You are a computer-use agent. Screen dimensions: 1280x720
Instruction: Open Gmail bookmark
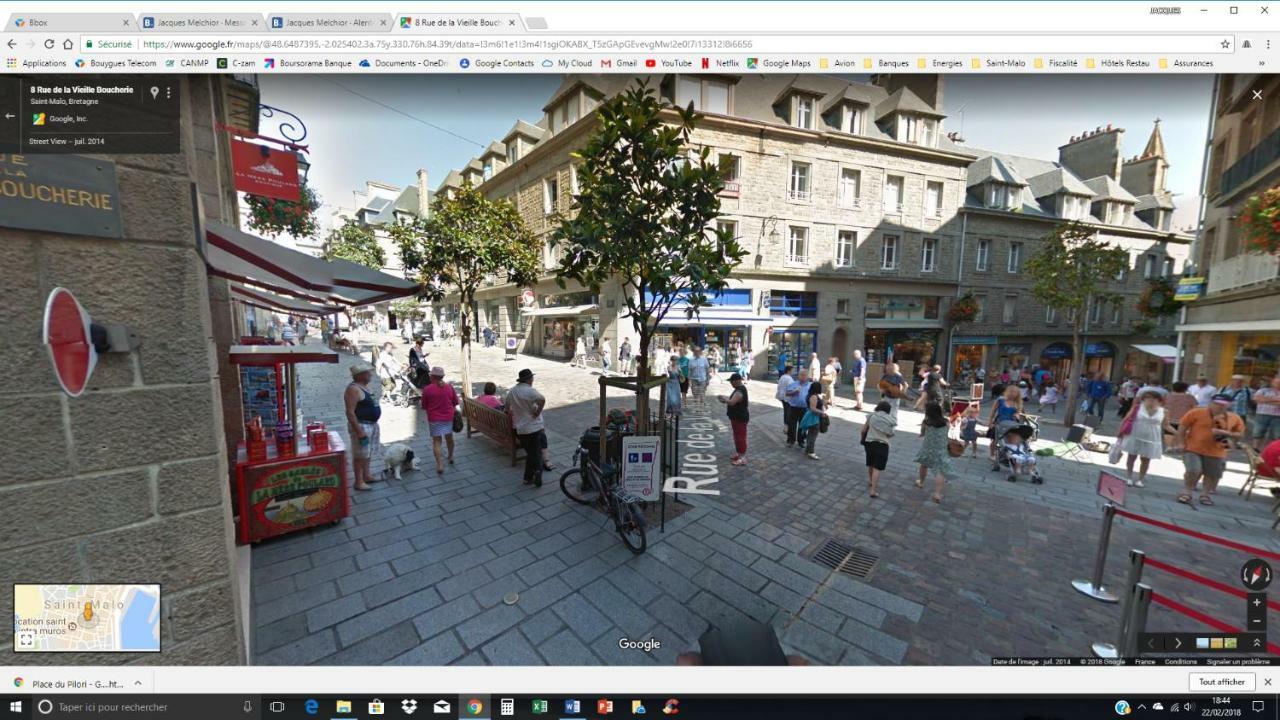click(x=619, y=63)
